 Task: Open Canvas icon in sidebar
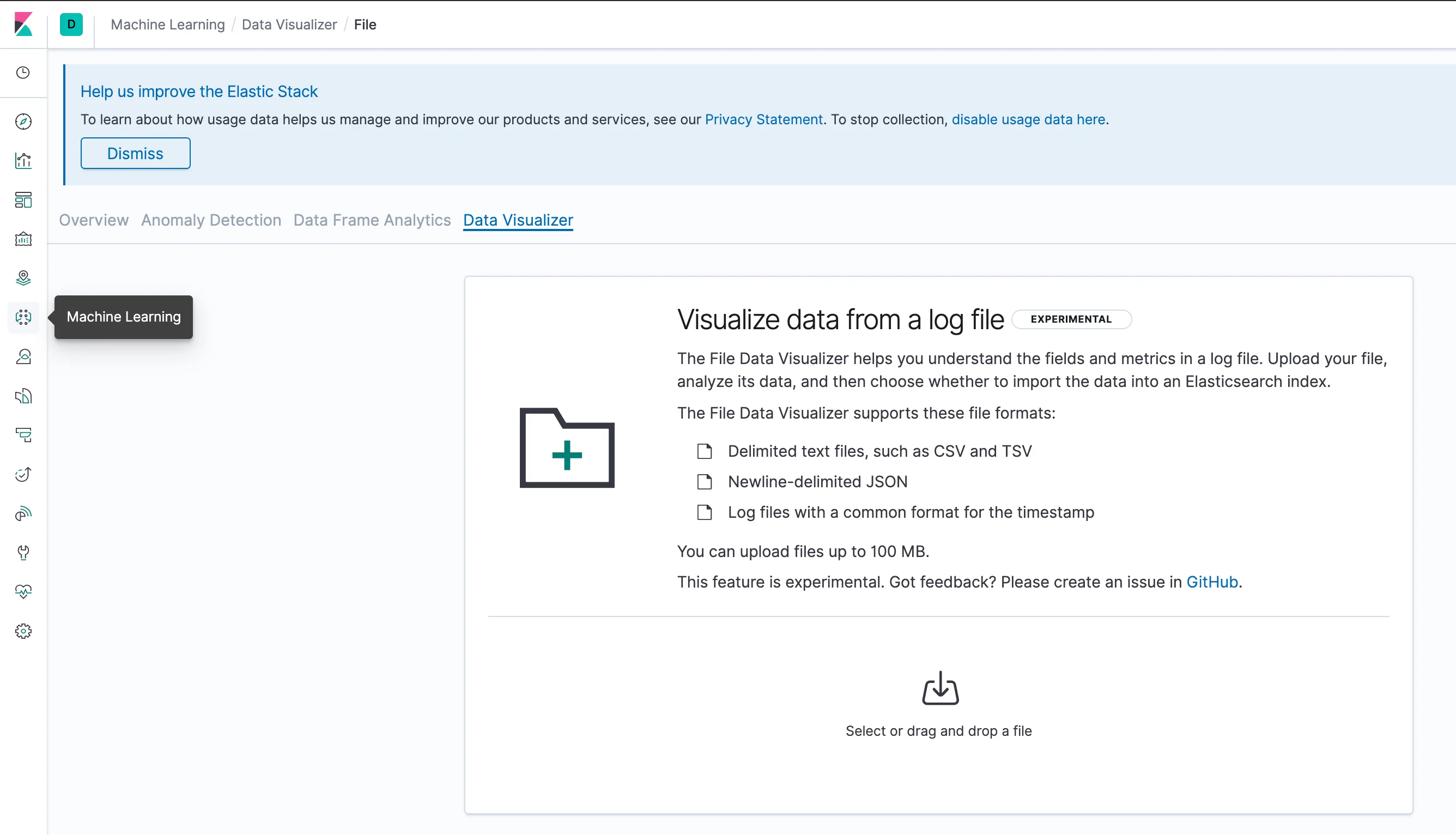point(23,239)
